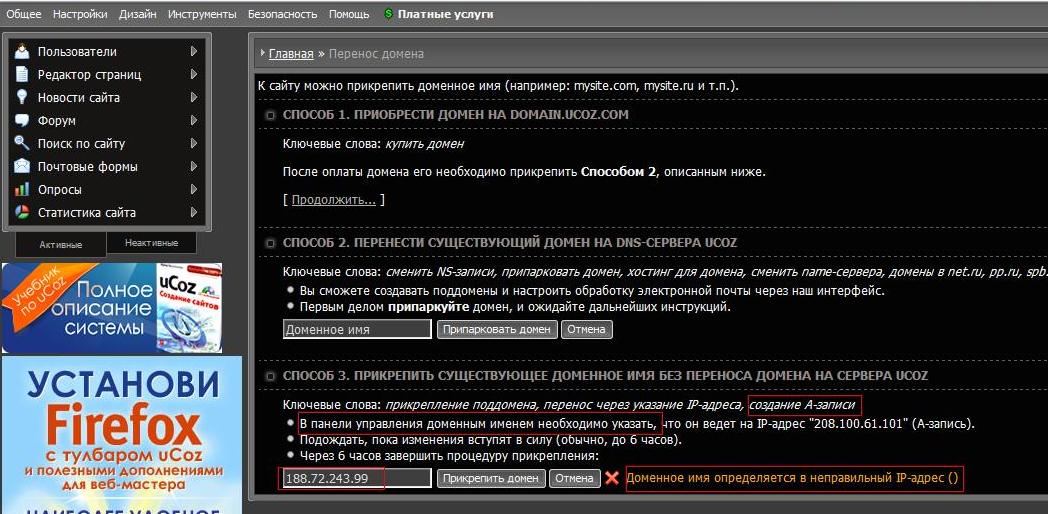
Task: Follow the Главная breadcrumb link
Action: (x=291, y=54)
